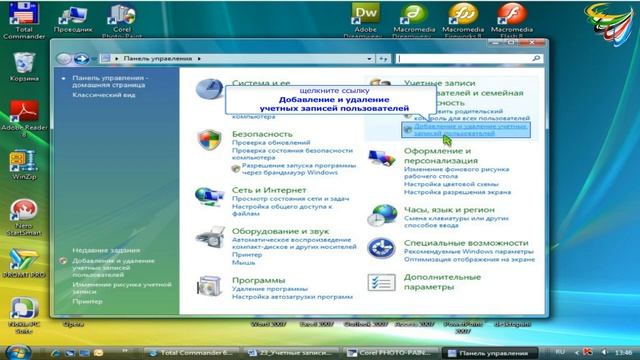Screen dimensions: 640x360
Task: Click the red Kaspersky tray icon
Action: tap(588, 352)
